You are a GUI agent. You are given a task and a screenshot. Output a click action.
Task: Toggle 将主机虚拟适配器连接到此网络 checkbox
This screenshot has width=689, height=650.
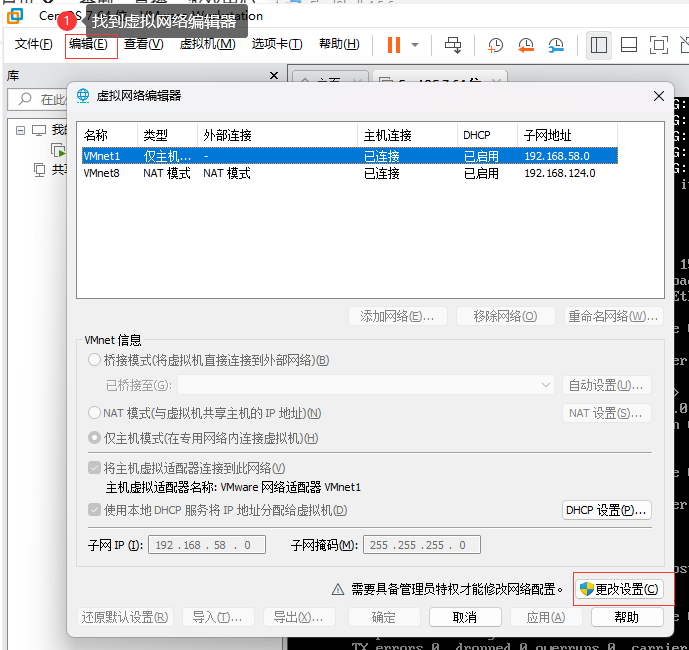[x=94, y=468]
